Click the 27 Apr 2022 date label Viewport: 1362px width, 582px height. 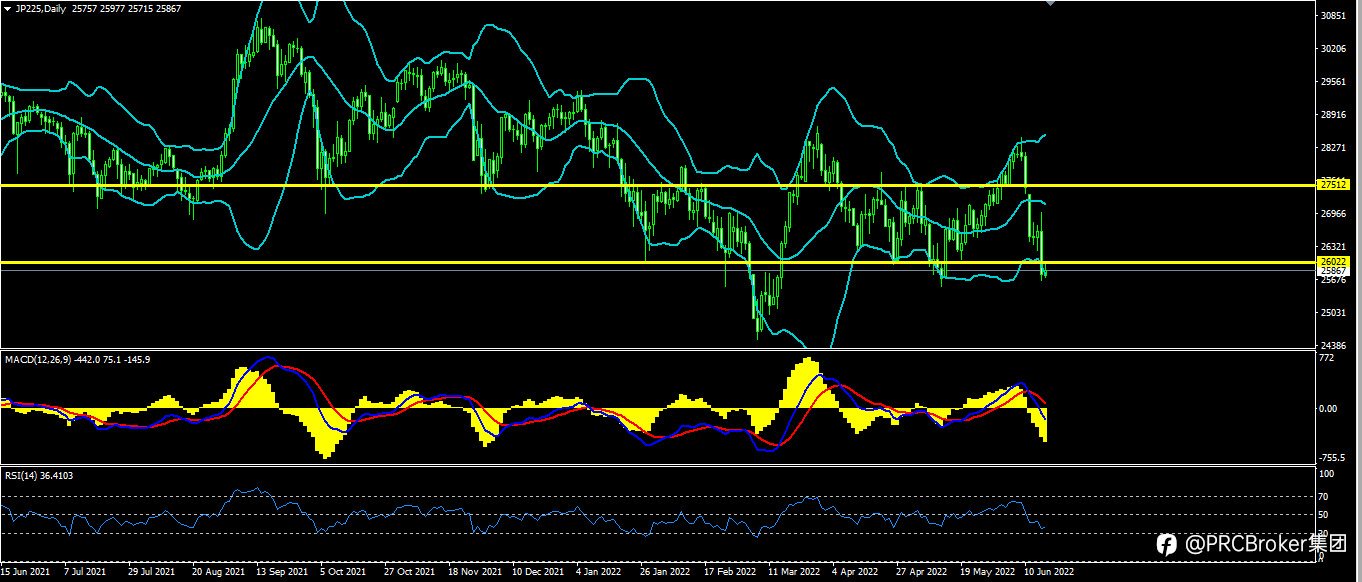pos(921,573)
